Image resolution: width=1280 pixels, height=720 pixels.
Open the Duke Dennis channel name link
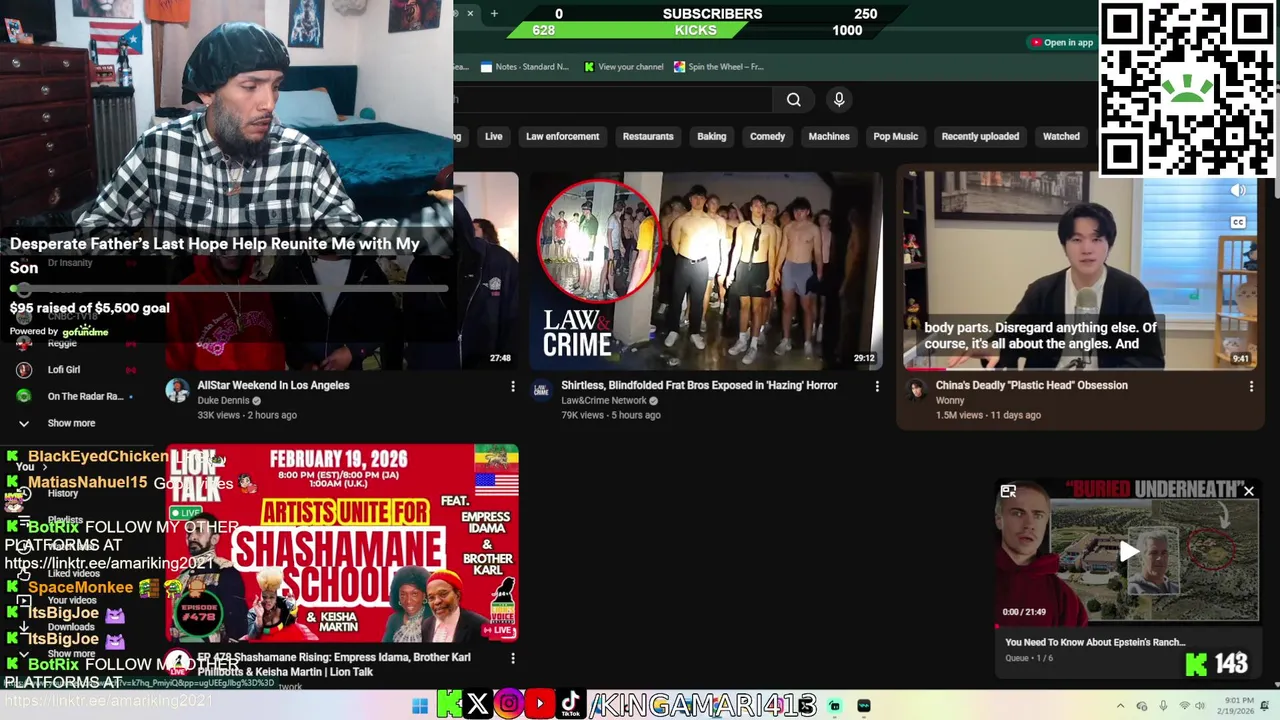pyautogui.click(x=223, y=401)
